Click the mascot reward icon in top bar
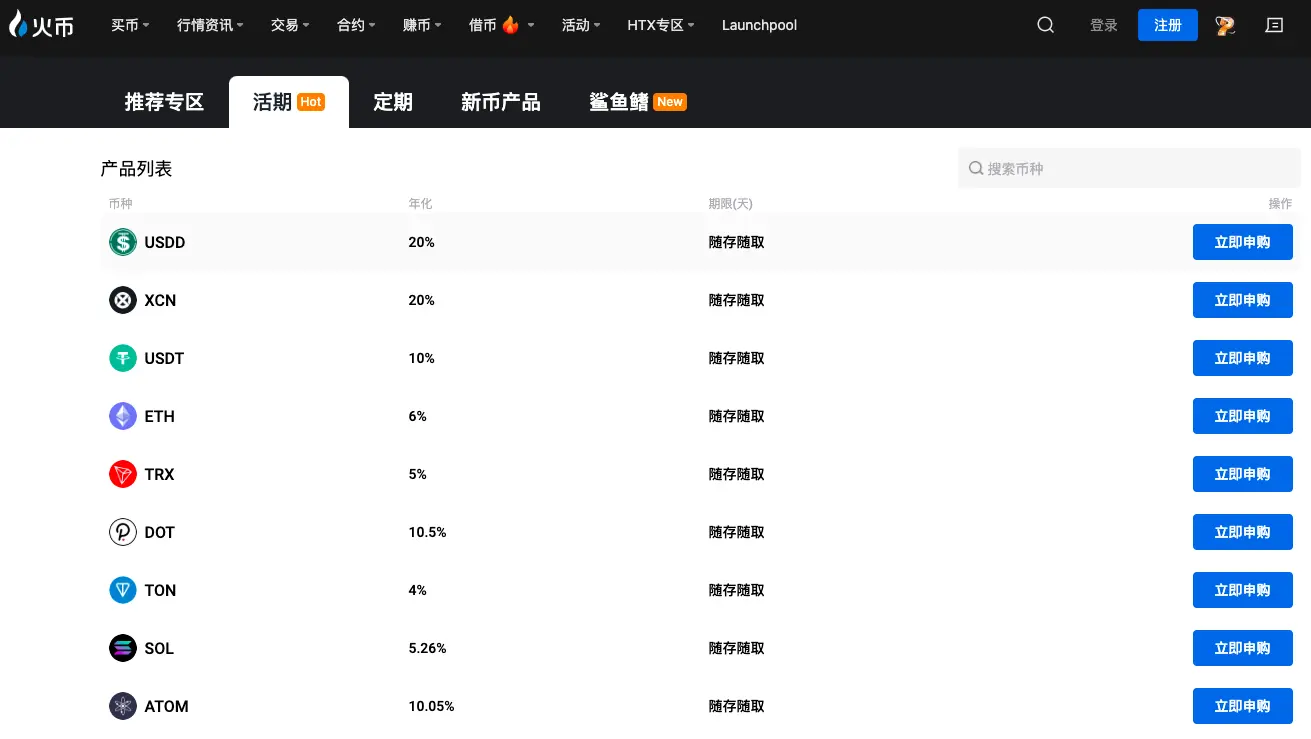The height and width of the screenshot is (739, 1311). tap(1225, 25)
